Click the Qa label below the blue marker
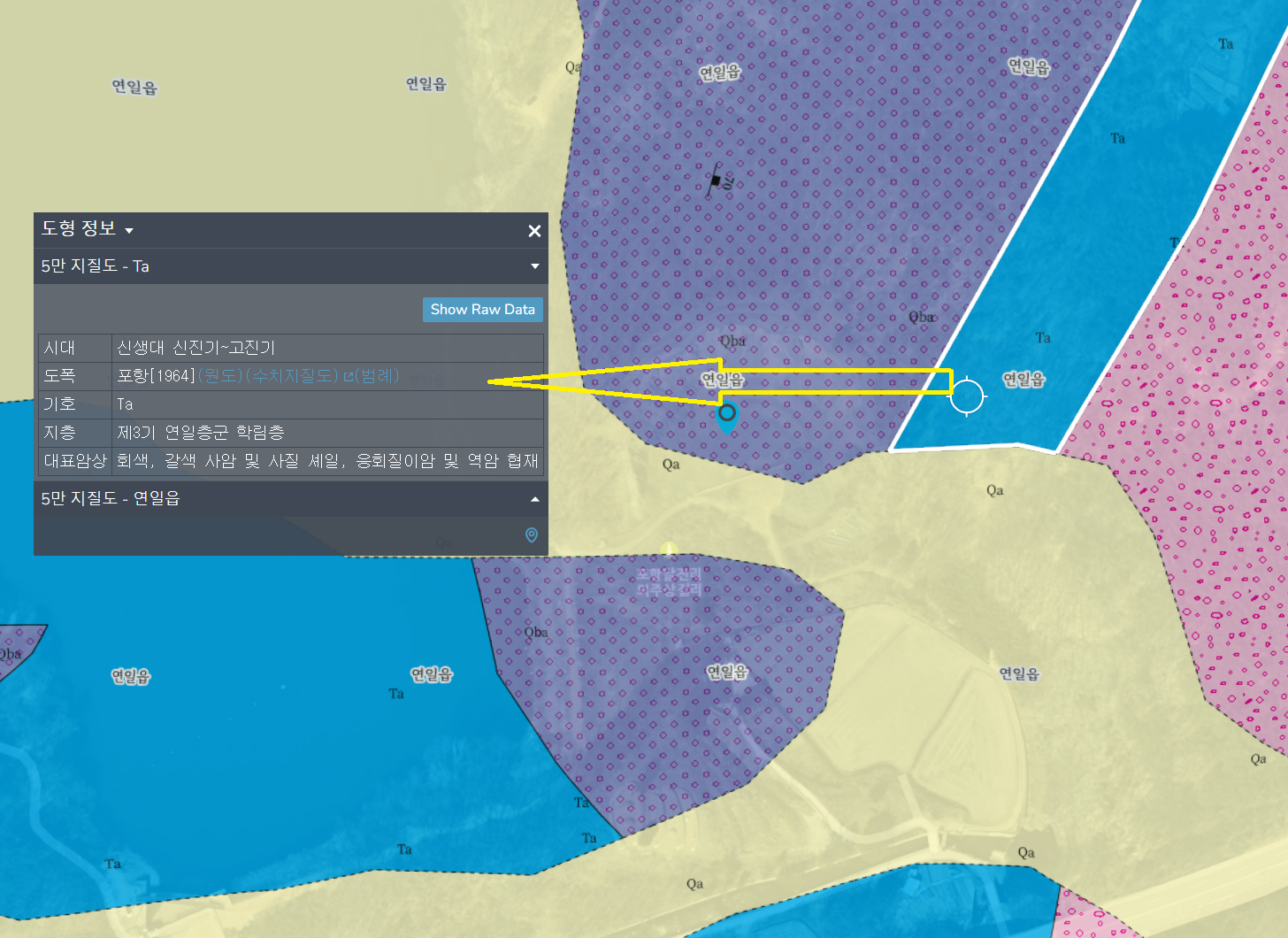This screenshot has width=1288, height=938. tap(671, 465)
